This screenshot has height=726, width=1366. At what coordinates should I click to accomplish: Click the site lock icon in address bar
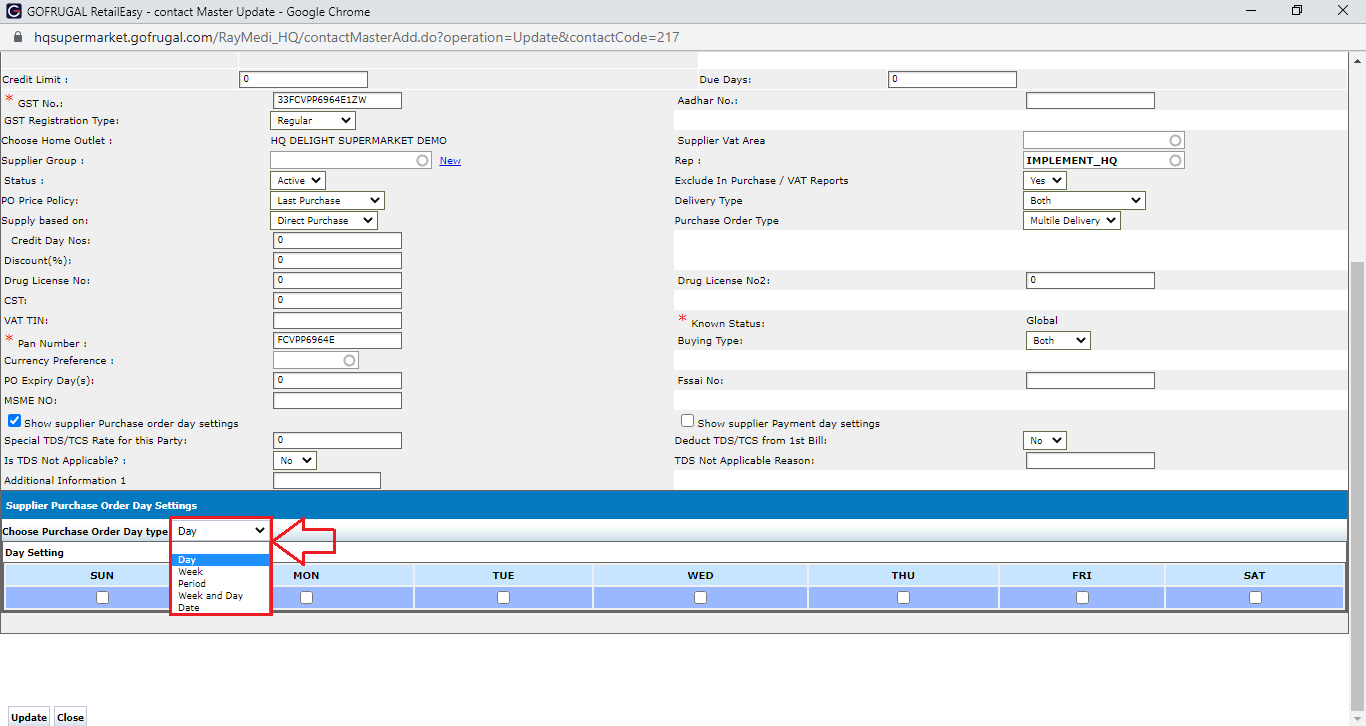click(x=17, y=37)
